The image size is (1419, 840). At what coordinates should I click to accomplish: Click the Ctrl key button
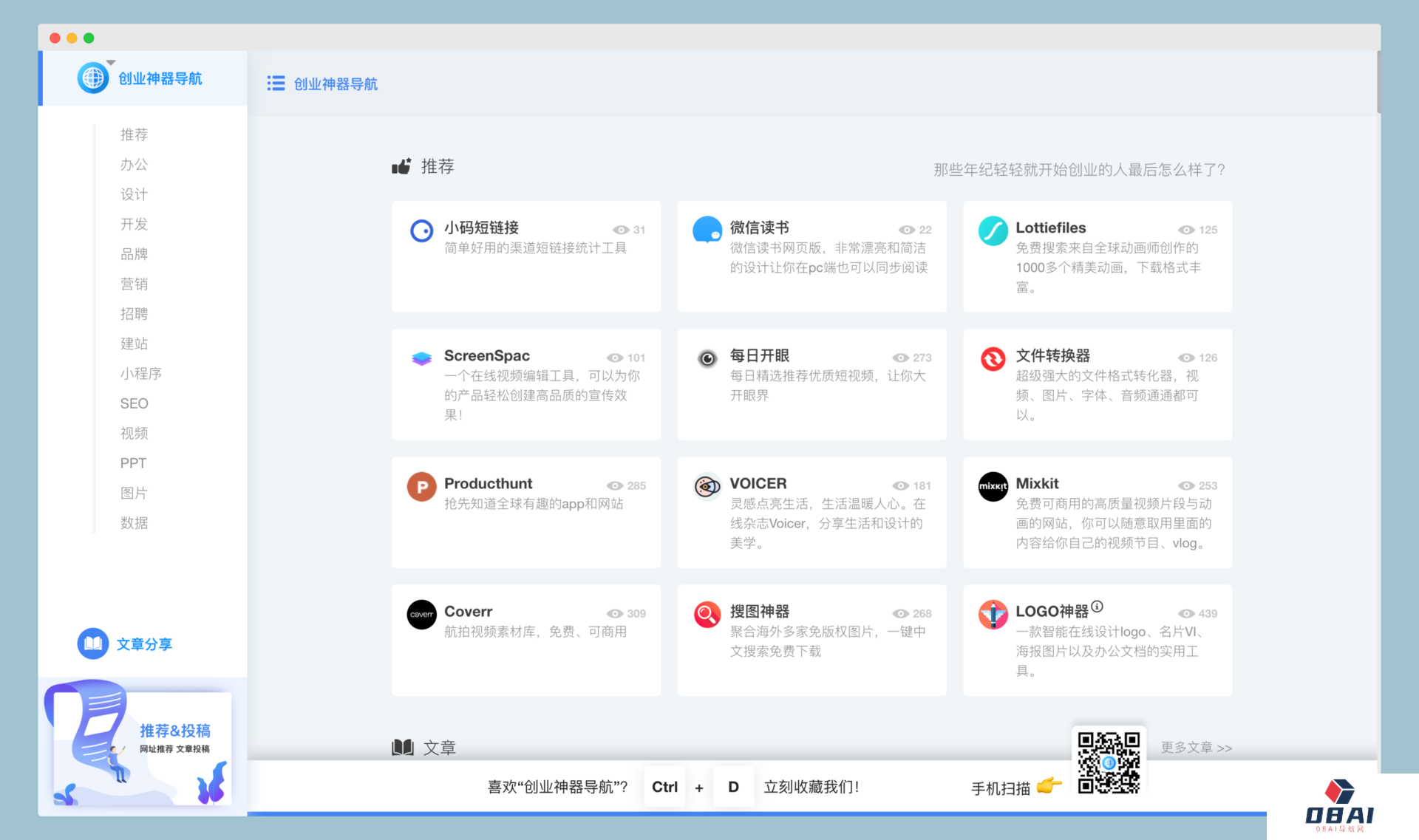point(664,787)
